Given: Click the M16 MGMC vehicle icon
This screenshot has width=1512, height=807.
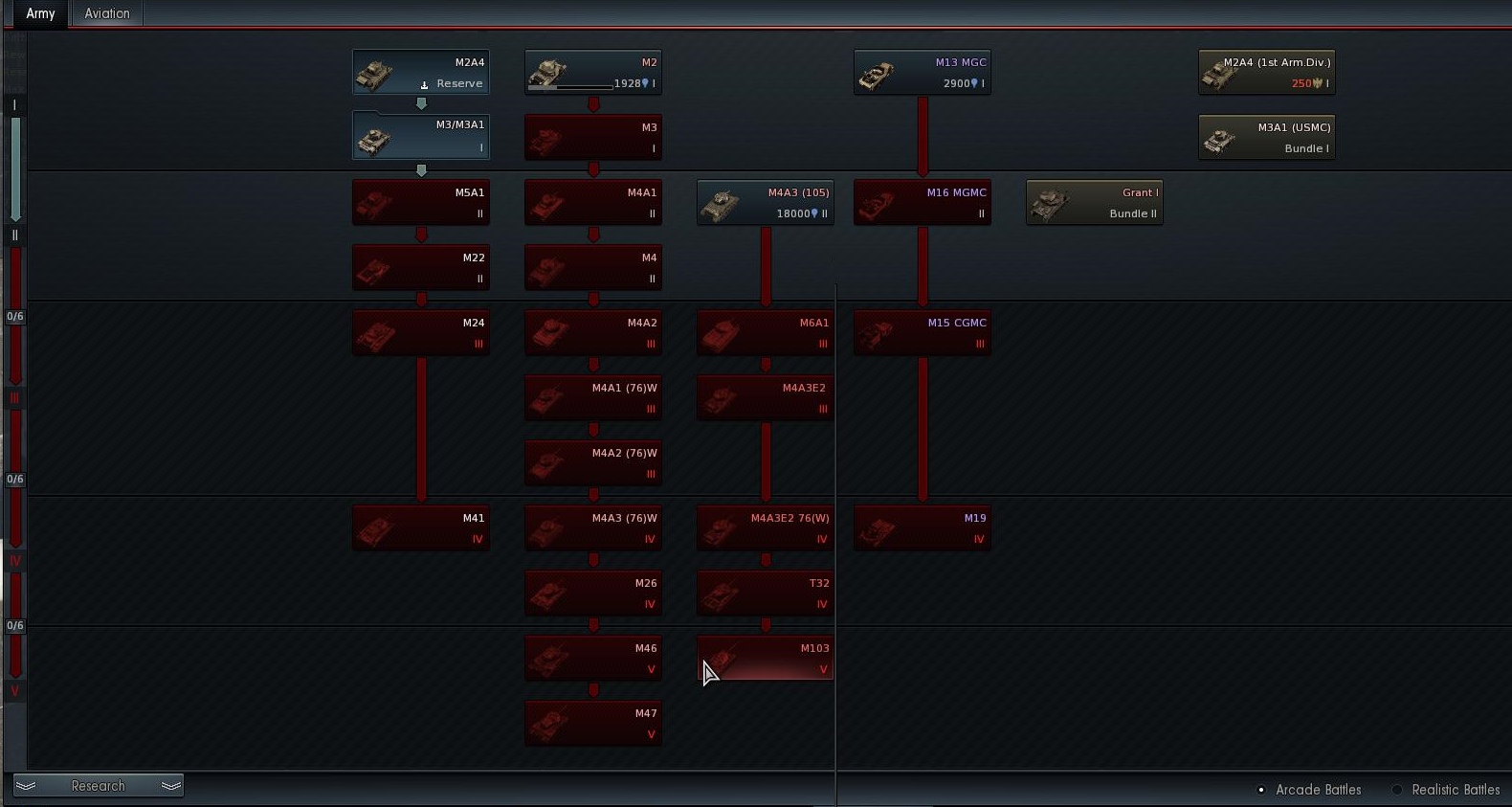Looking at the screenshot, I should 878,204.
